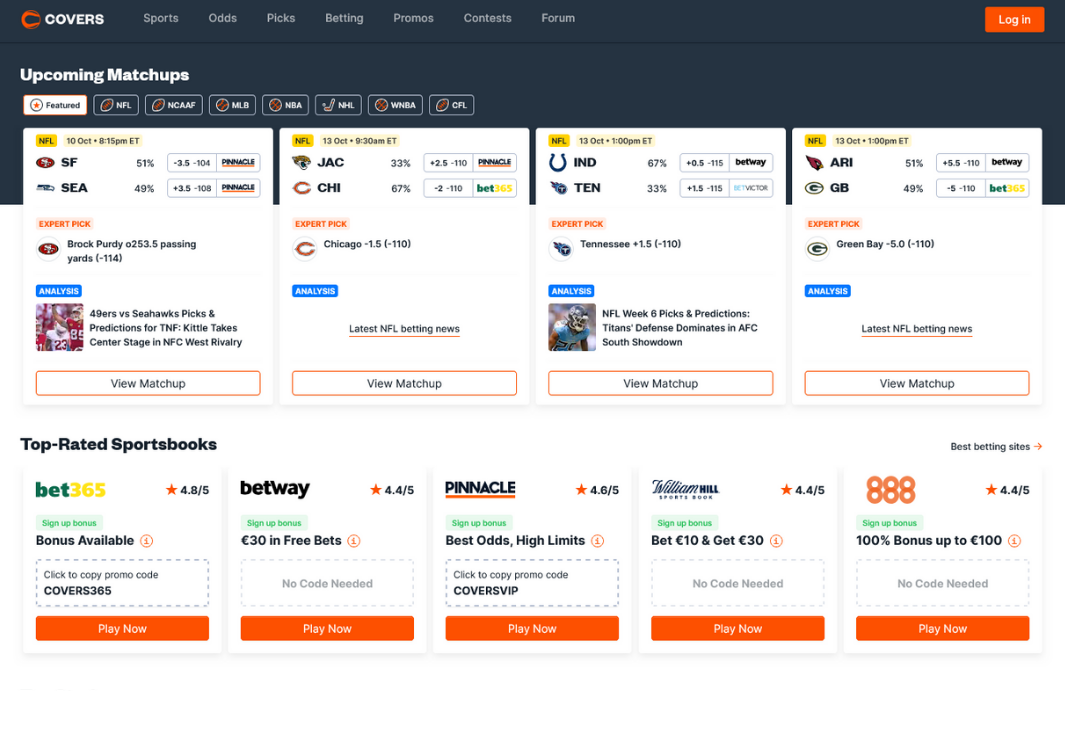Open the Betting menu
Viewport: 1065px width, 750px height.
pyautogui.click(x=344, y=18)
